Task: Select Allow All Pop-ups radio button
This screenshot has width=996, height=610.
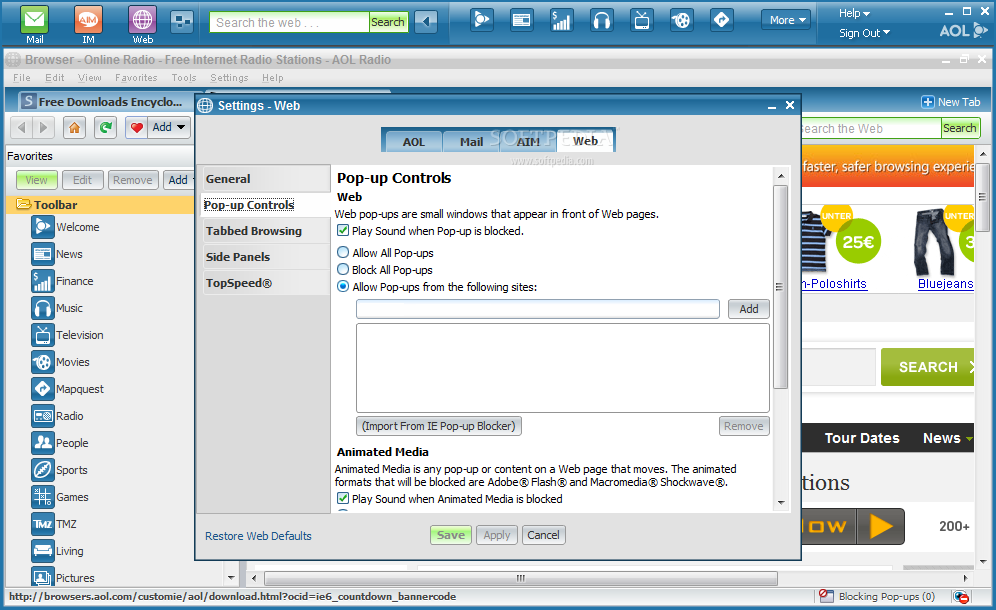Action: 343,252
